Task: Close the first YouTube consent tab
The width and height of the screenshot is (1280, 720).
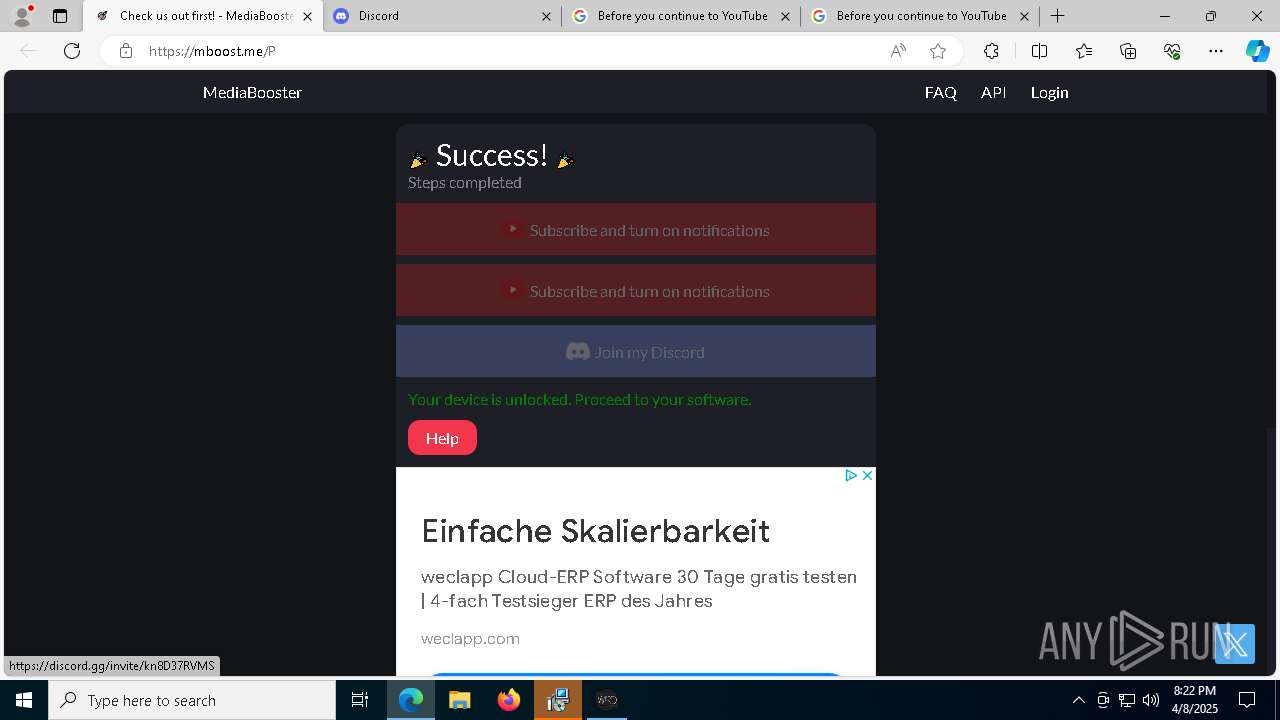Action: click(x=785, y=16)
